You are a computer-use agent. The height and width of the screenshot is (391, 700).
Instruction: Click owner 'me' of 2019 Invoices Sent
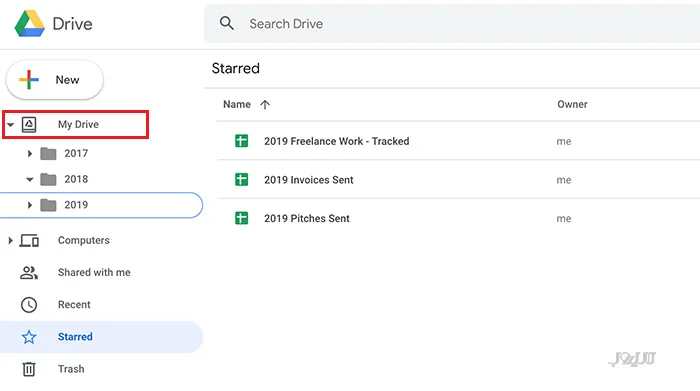[x=564, y=180]
